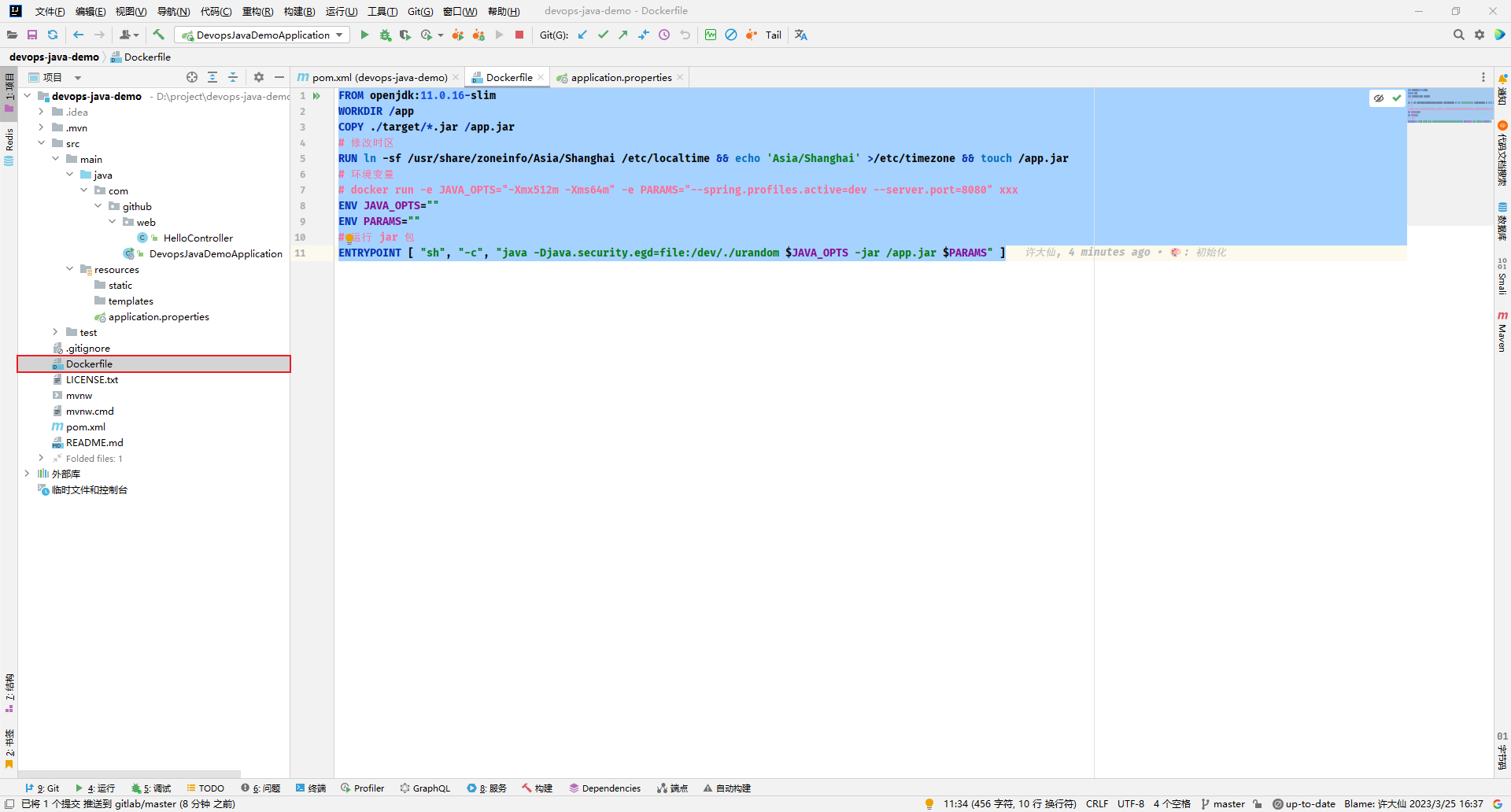The image size is (1511, 812).
Task: Push commits with the Git green arrow
Action: (623, 35)
